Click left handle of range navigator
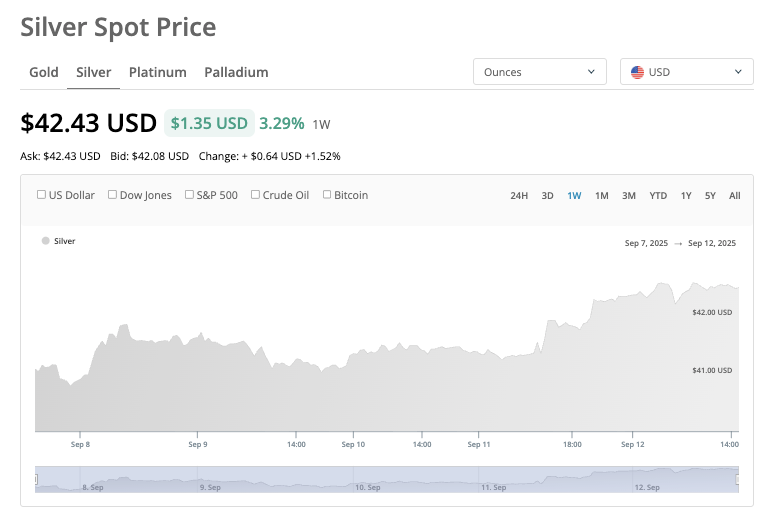The height and width of the screenshot is (526, 774). pyautogui.click(x=36, y=480)
